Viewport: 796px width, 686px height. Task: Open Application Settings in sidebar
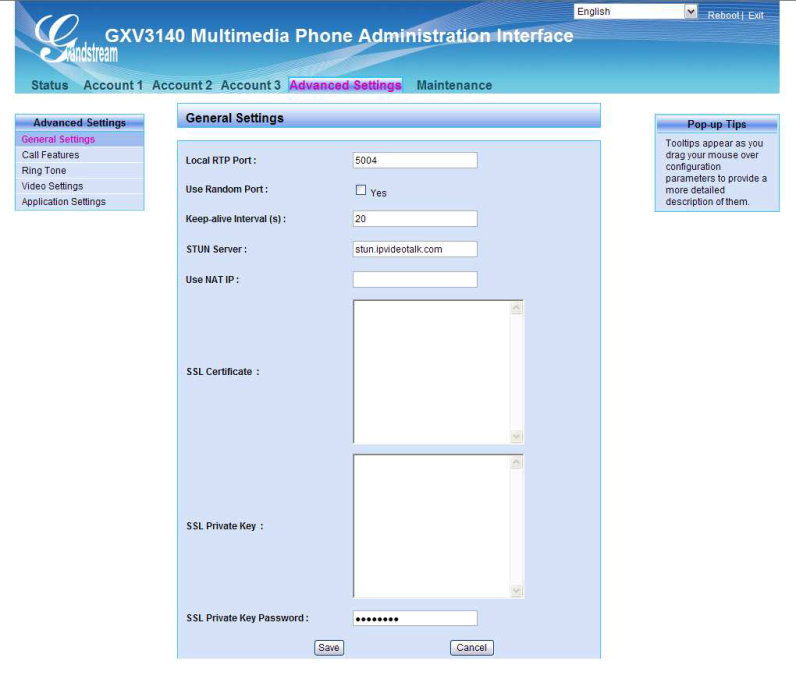[x=63, y=202]
